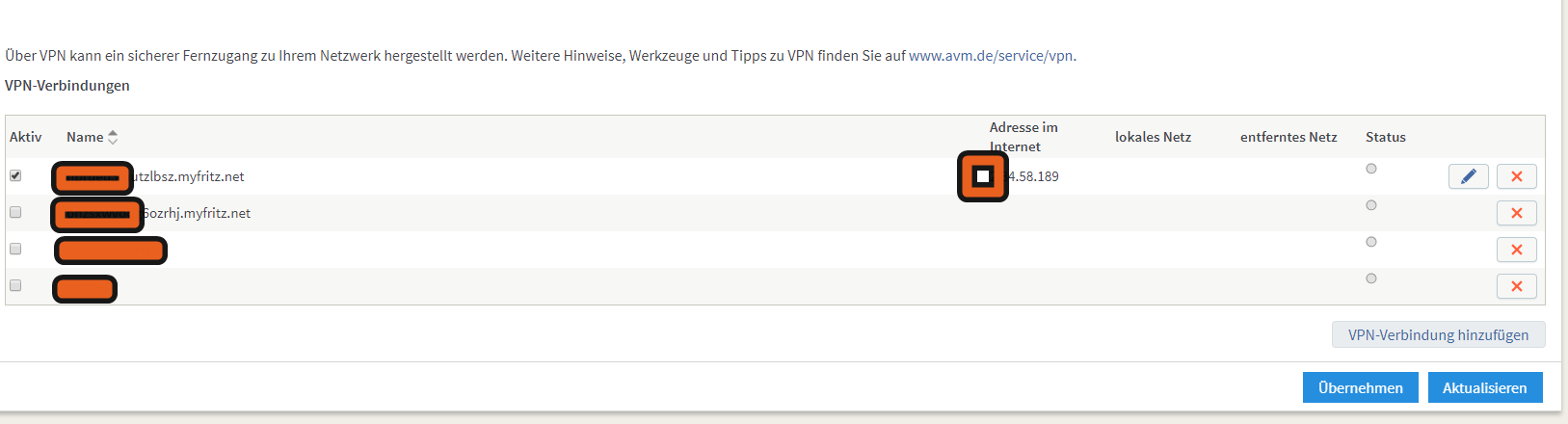Sort the table by the Name sort arrows
Screen dimensions: 1568x424
pyautogui.click(x=113, y=137)
